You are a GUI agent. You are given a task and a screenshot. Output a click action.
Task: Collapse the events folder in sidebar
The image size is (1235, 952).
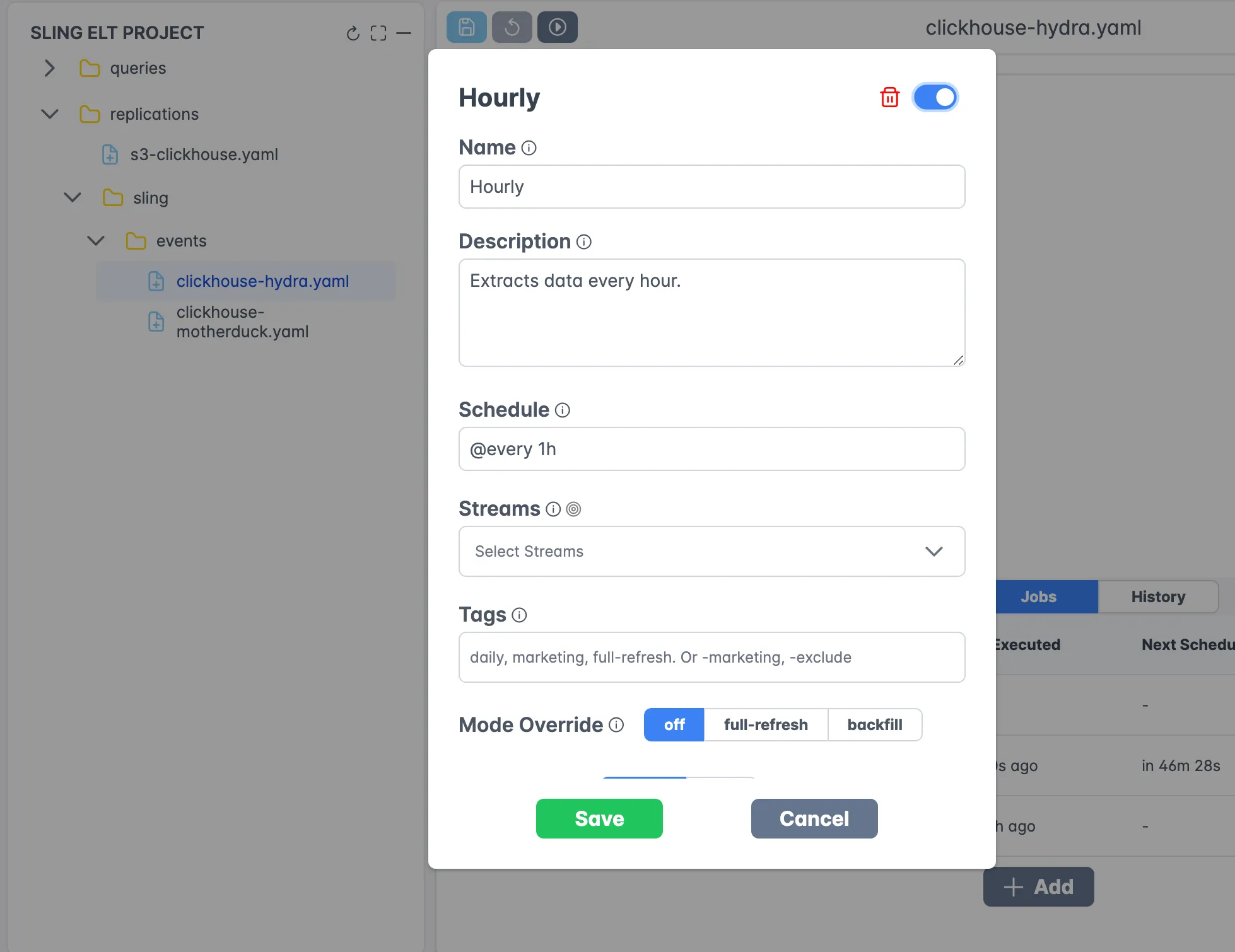point(94,240)
